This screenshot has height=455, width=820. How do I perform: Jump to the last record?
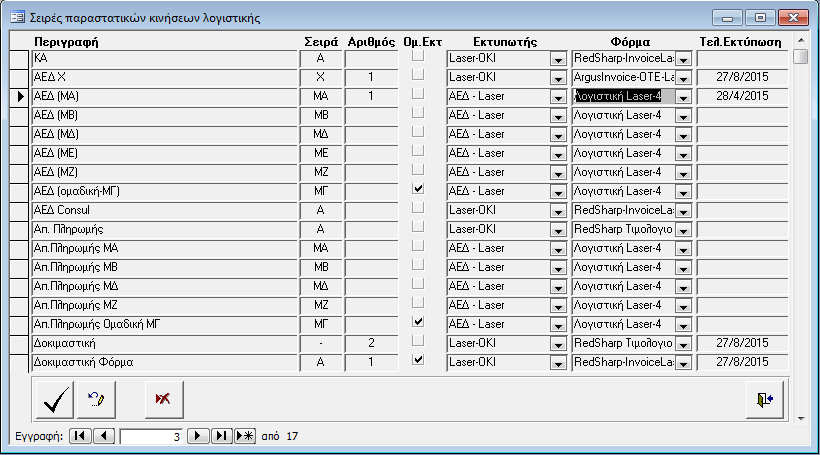pyautogui.click(x=221, y=436)
